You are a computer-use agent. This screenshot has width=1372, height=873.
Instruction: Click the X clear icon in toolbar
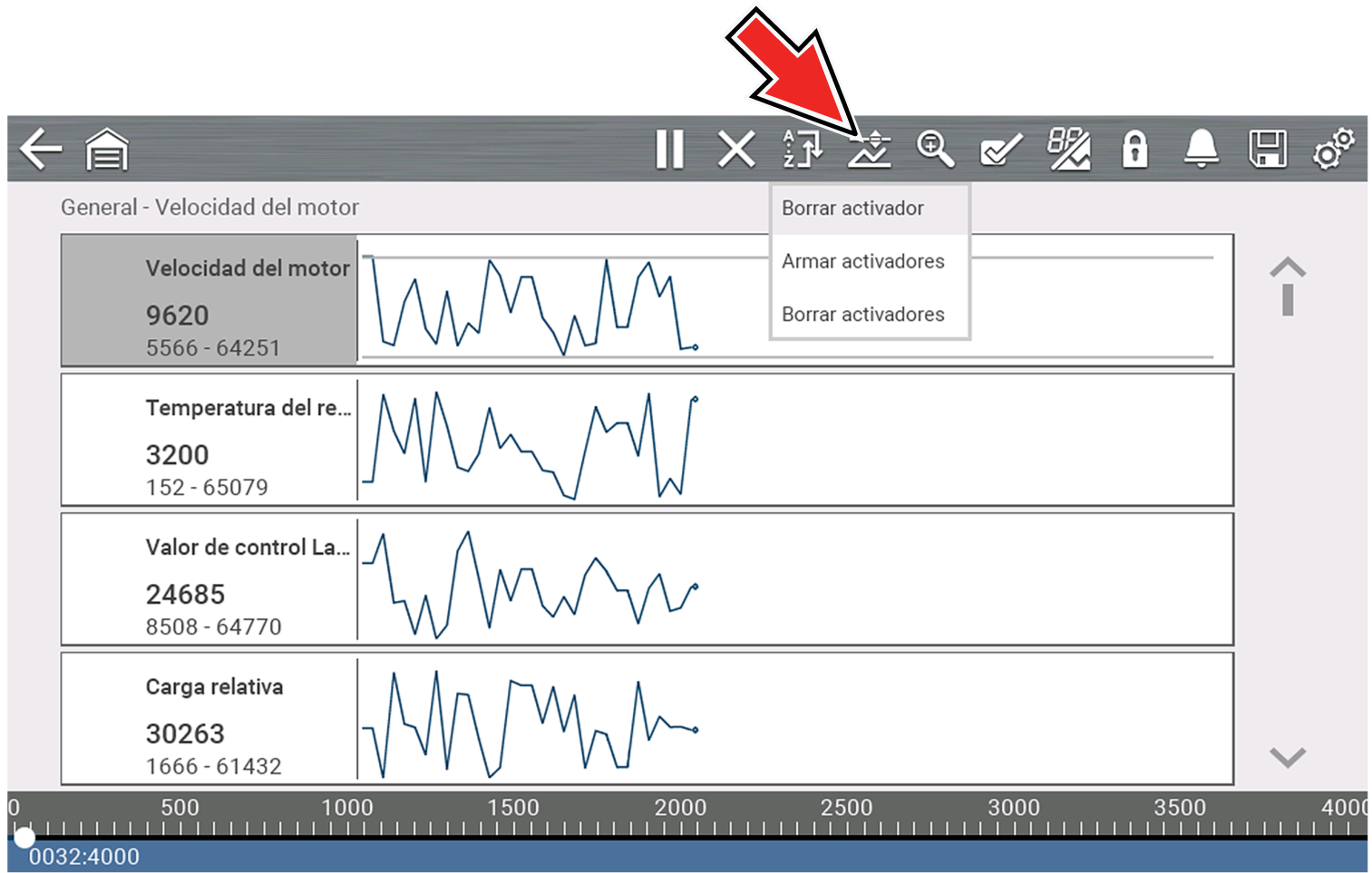[736, 150]
